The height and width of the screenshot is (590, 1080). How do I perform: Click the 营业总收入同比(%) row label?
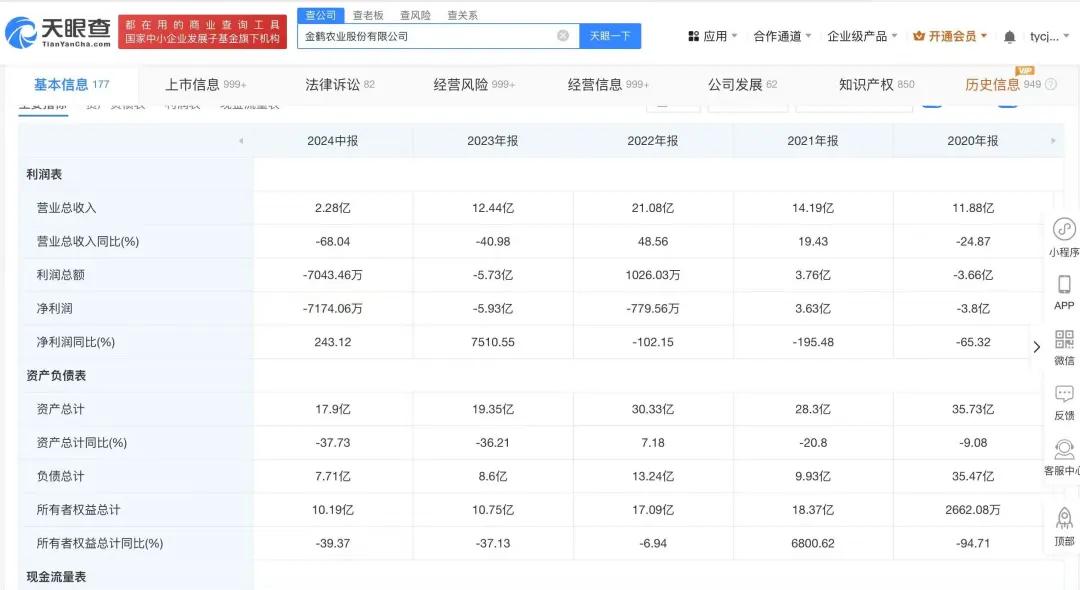coord(87,242)
